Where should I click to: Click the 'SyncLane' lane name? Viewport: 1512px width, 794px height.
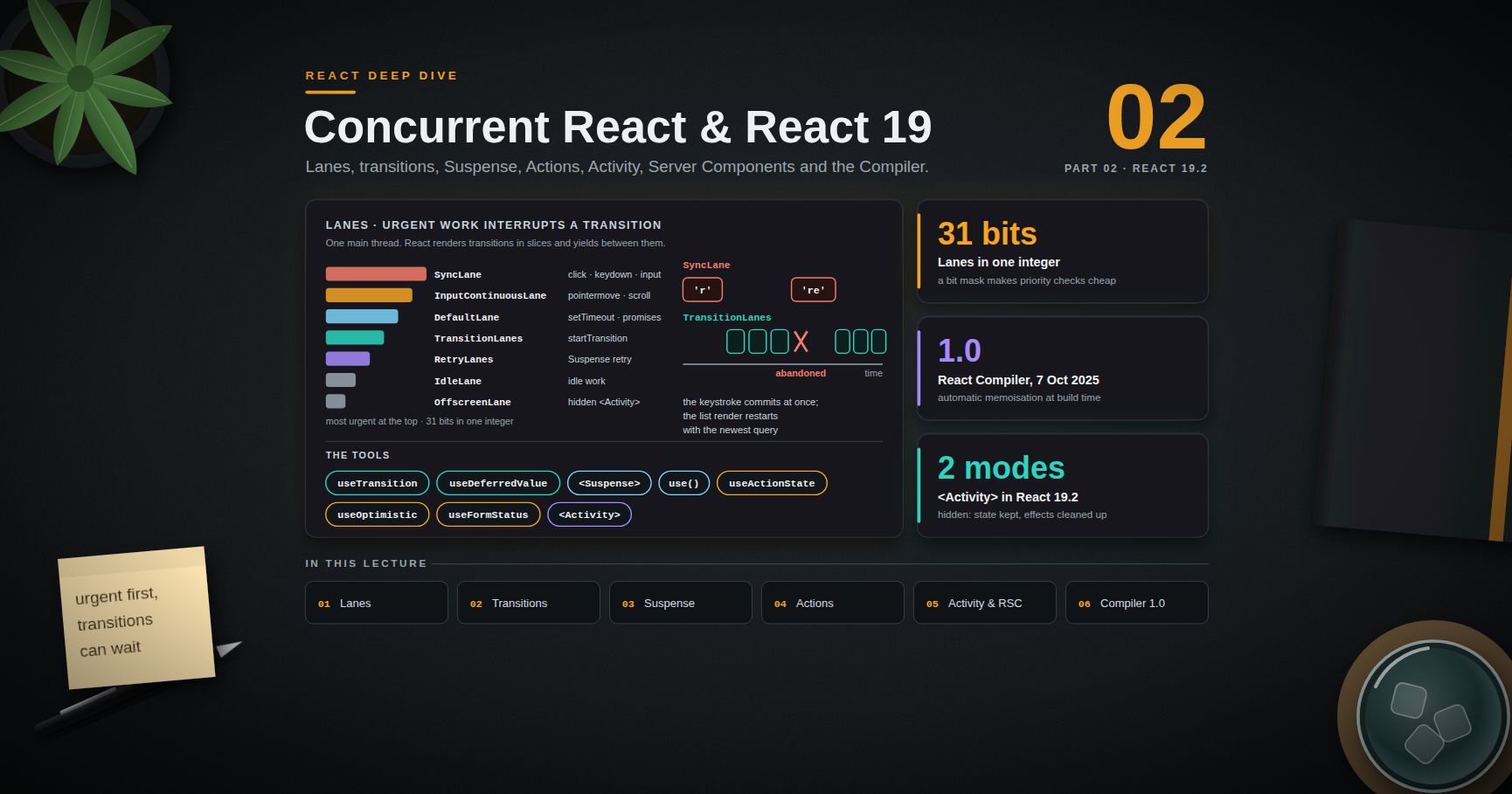point(458,274)
